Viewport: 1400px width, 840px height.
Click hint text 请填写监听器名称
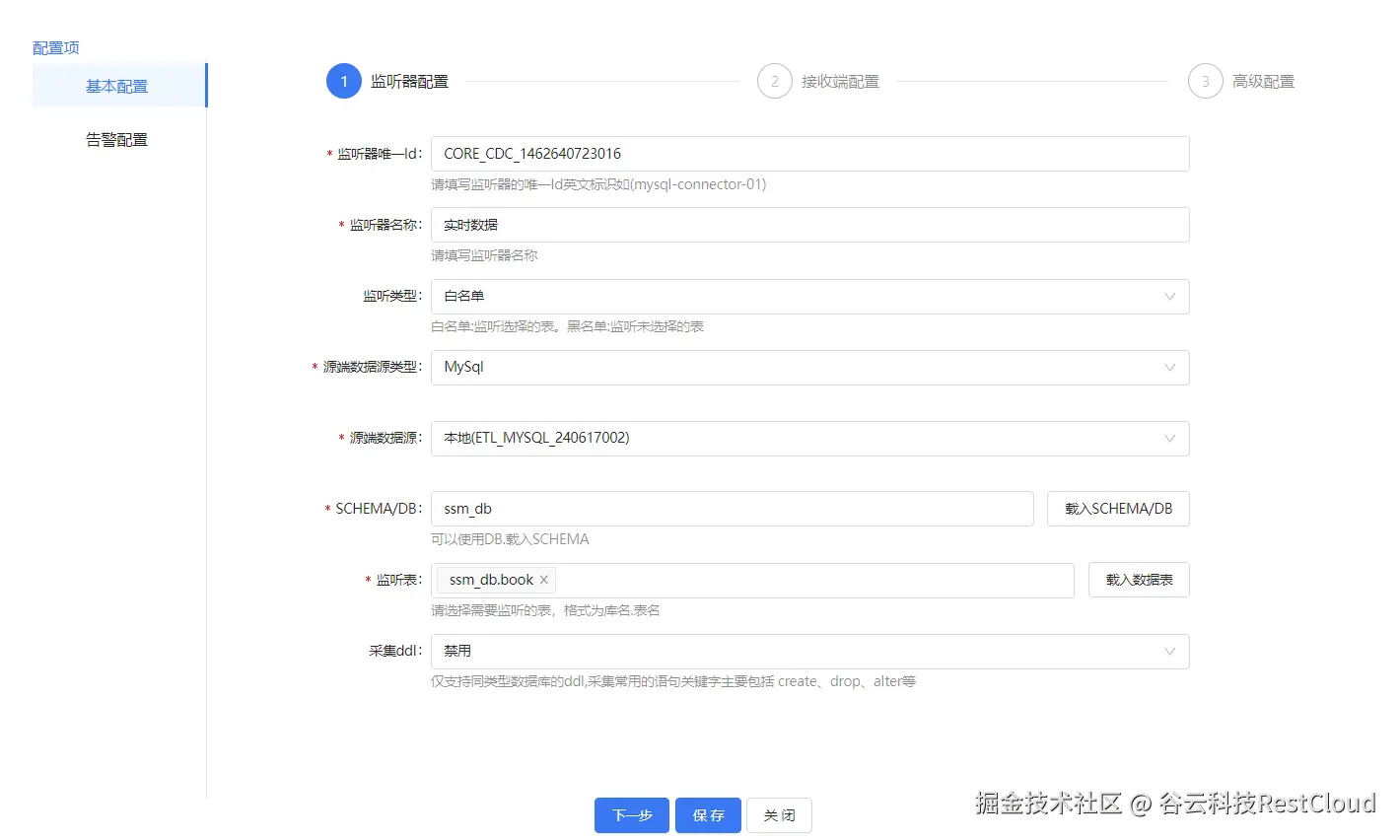(484, 255)
